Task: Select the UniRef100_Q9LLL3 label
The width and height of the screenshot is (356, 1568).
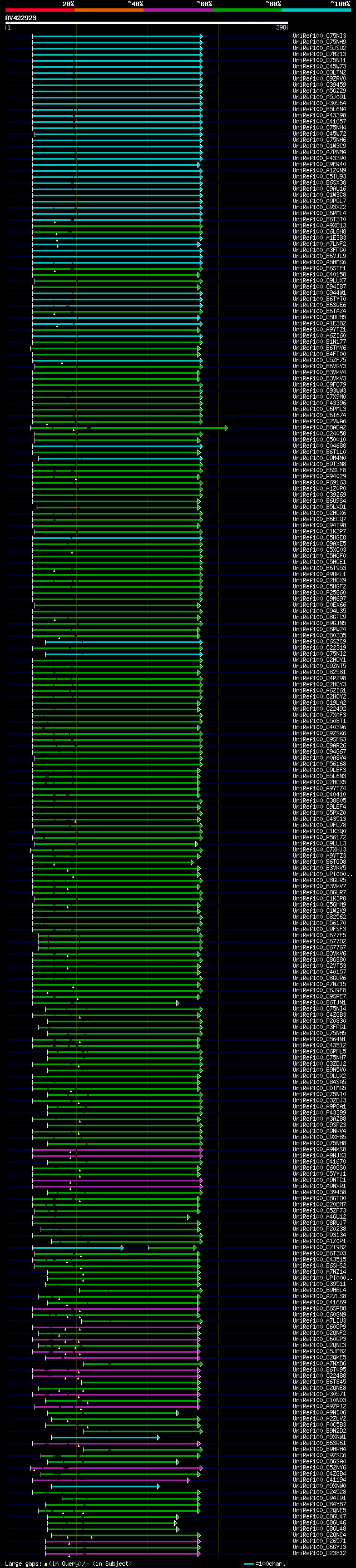Action: point(319,843)
